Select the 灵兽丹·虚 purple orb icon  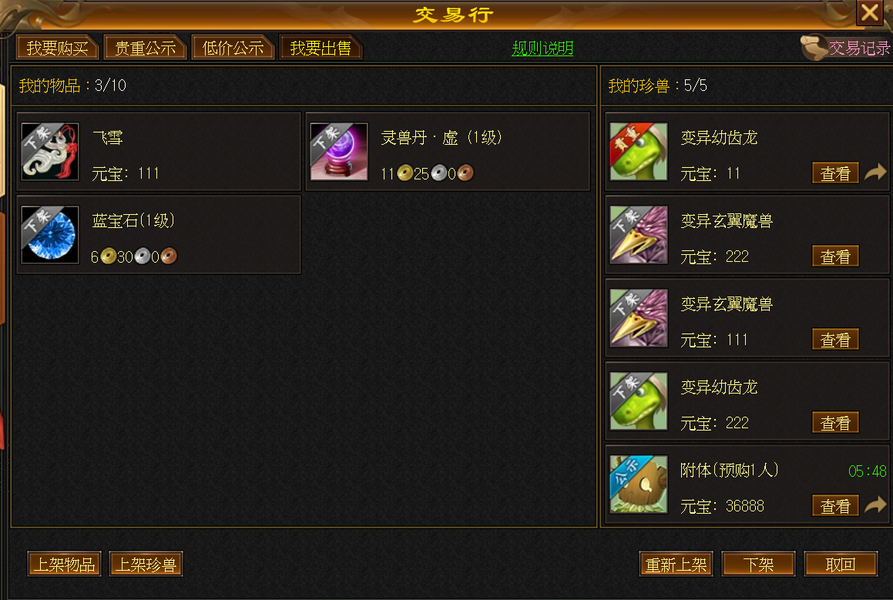339,151
